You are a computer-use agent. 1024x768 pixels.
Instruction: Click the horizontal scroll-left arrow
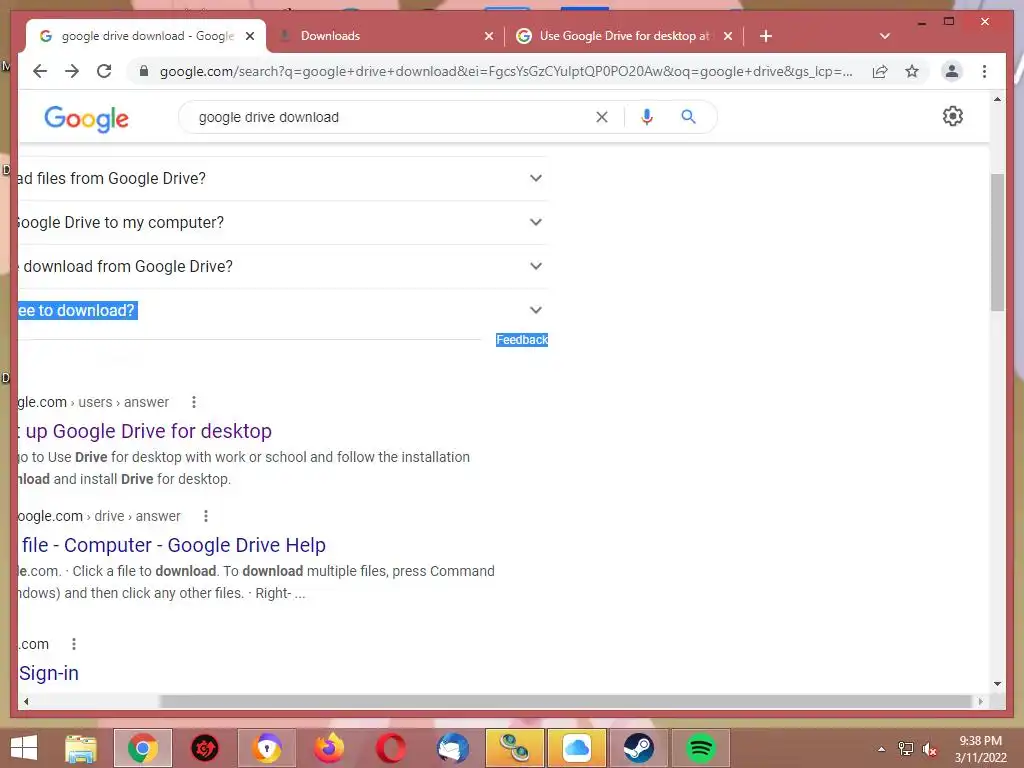(26, 701)
